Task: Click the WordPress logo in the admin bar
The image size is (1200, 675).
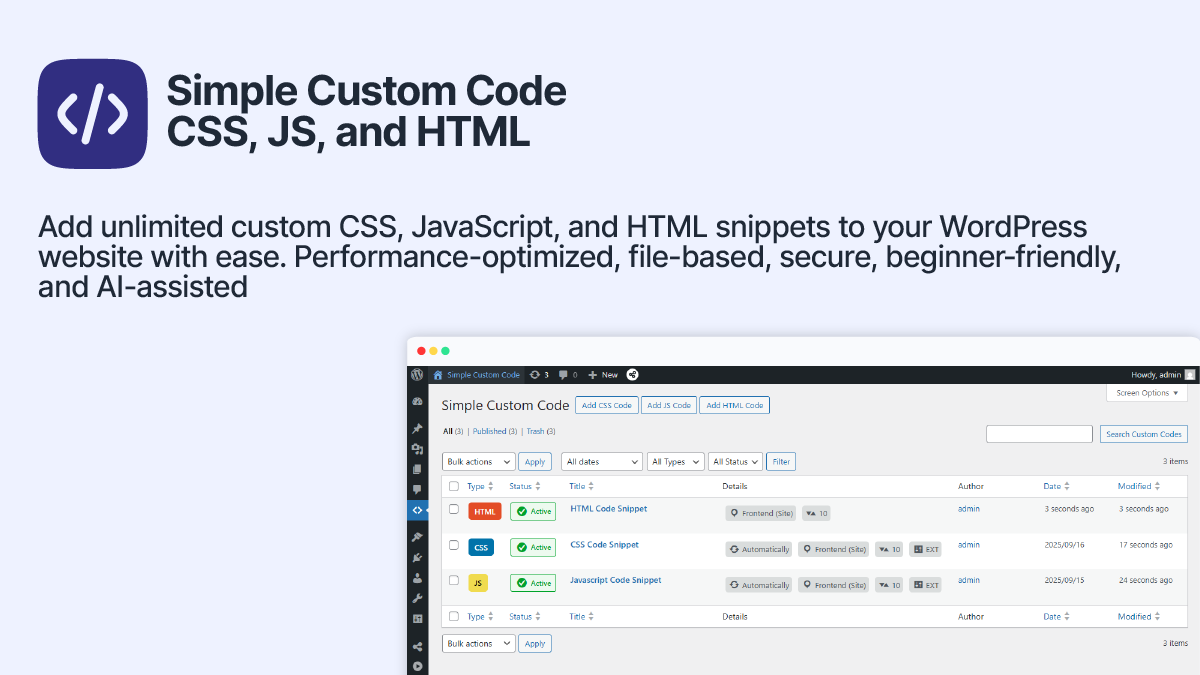Action: 417,375
